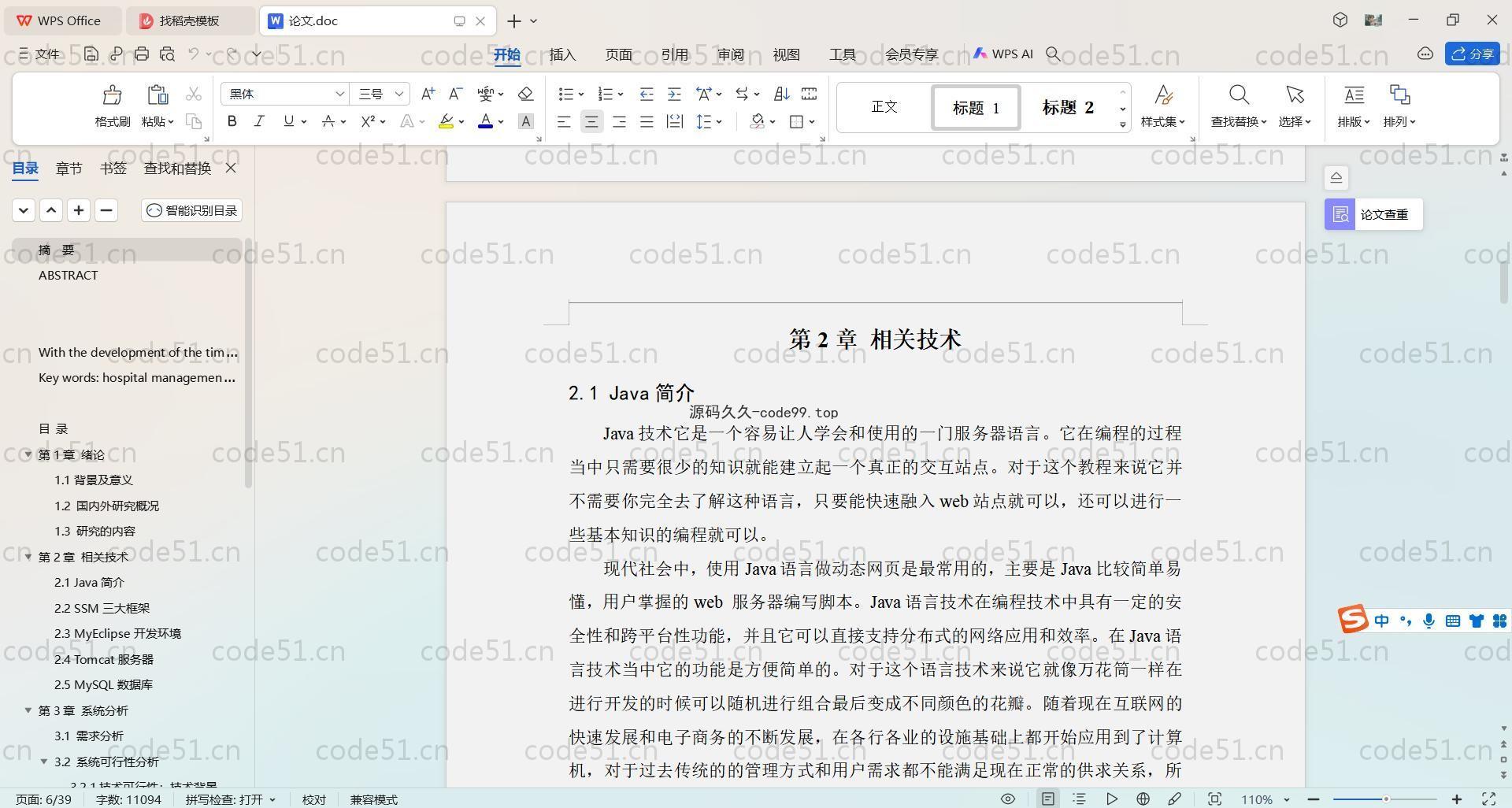Click the Sort A-Z icon
The image size is (1512, 808).
[781, 94]
